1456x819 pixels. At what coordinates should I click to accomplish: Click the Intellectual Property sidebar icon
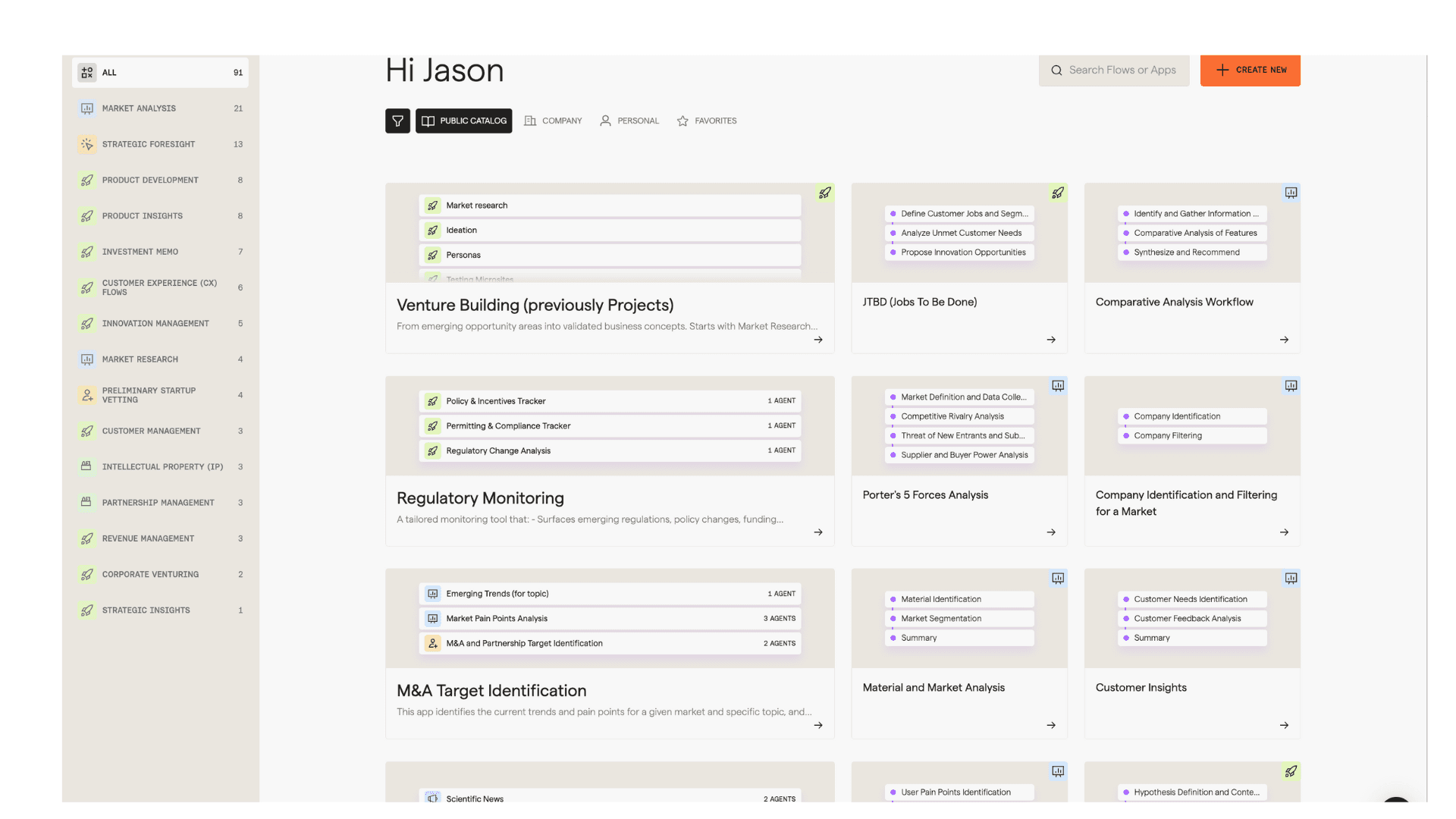tap(86, 466)
